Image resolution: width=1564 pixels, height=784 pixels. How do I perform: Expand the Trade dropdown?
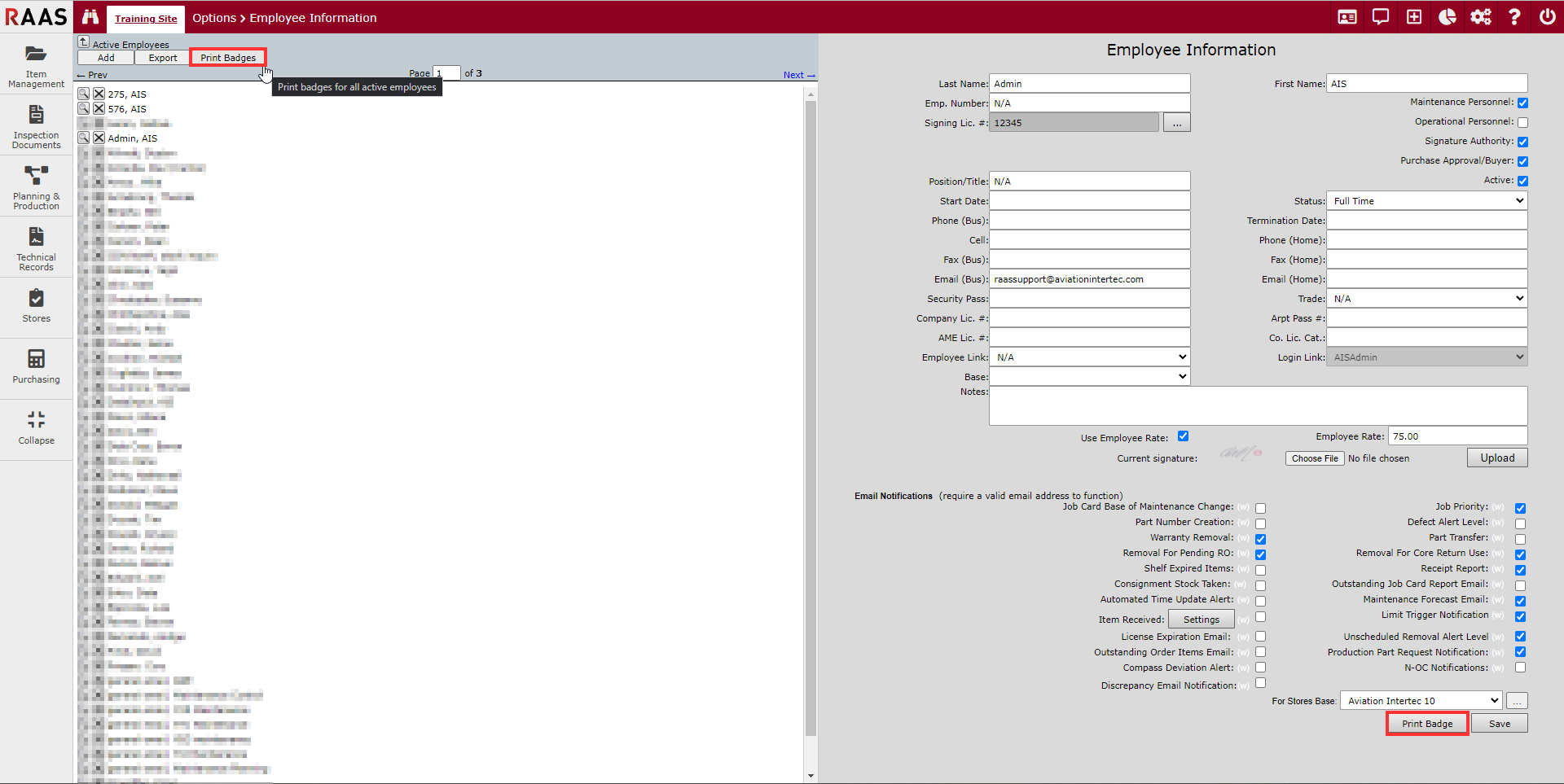tap(1426, 299)
